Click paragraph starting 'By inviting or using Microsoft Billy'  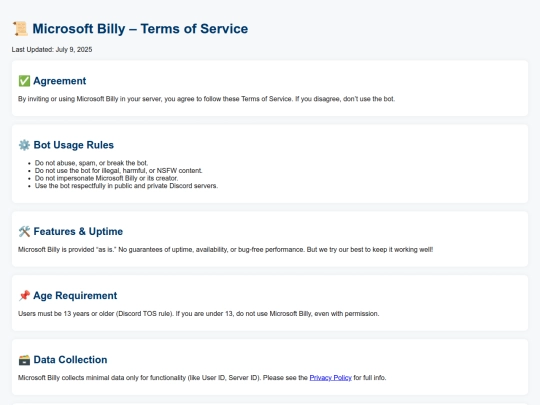[207, 99]
